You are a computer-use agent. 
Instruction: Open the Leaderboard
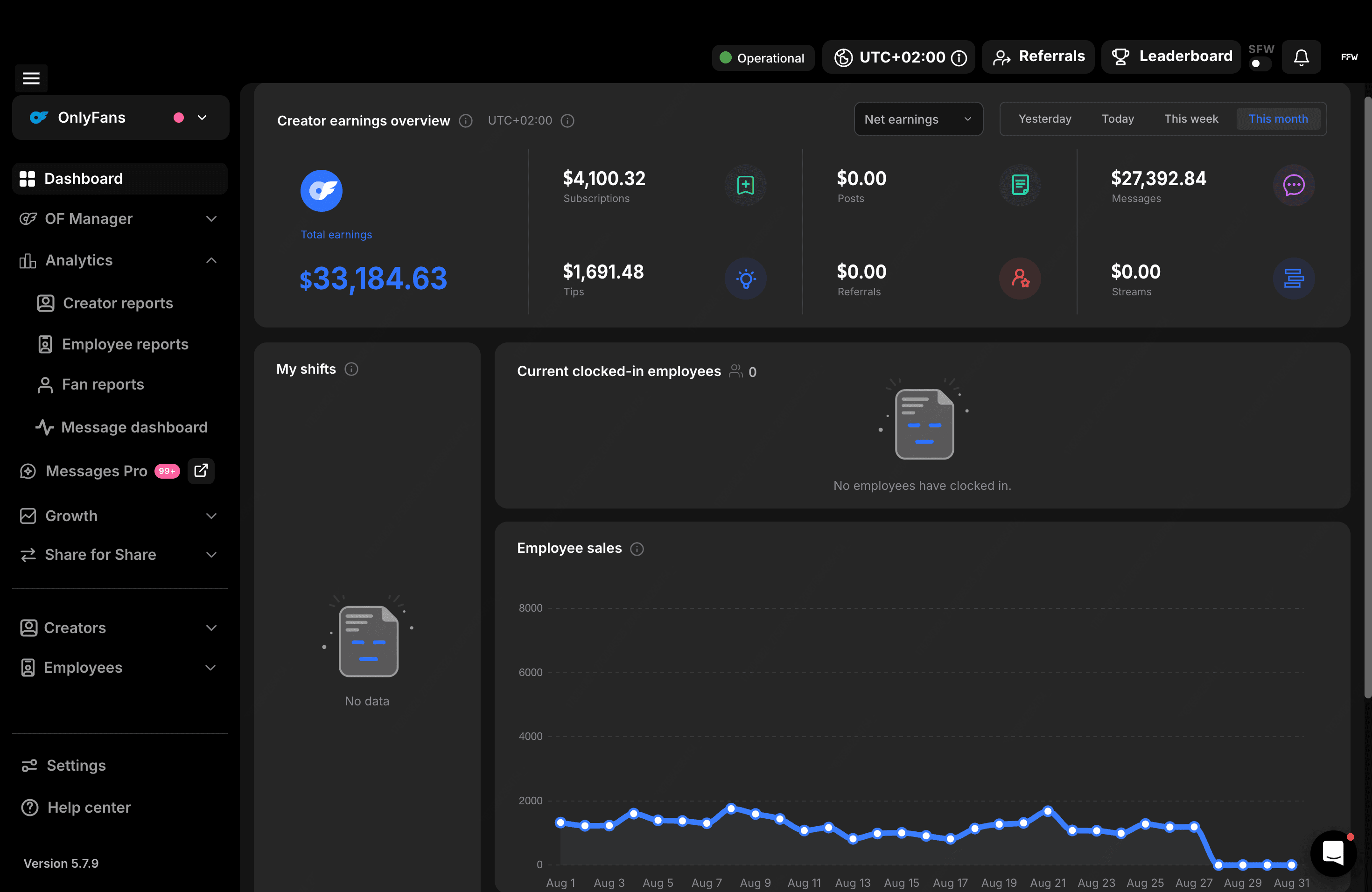(1171, 56)
